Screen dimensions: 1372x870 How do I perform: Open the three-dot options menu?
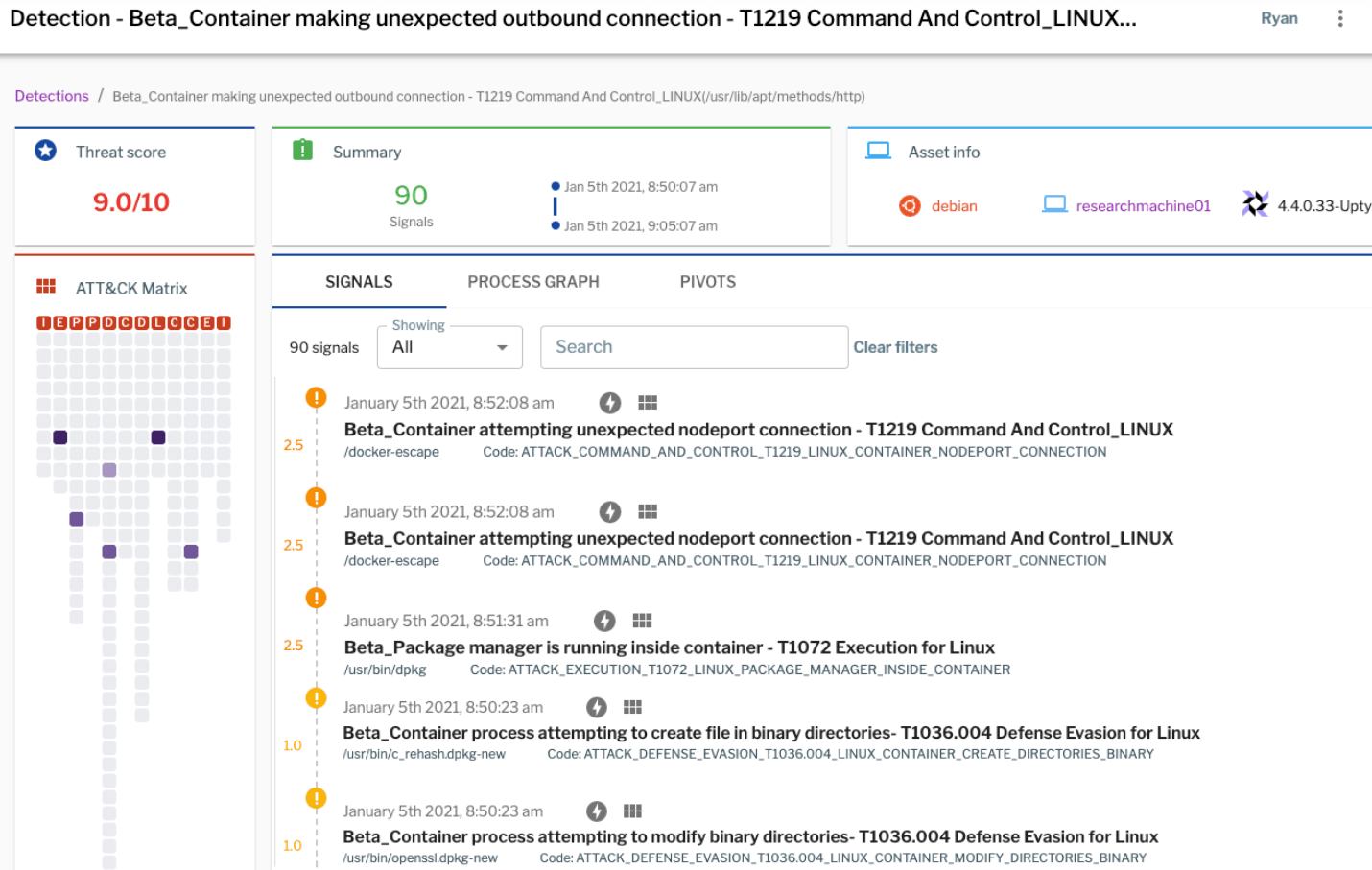point(1340,19)
